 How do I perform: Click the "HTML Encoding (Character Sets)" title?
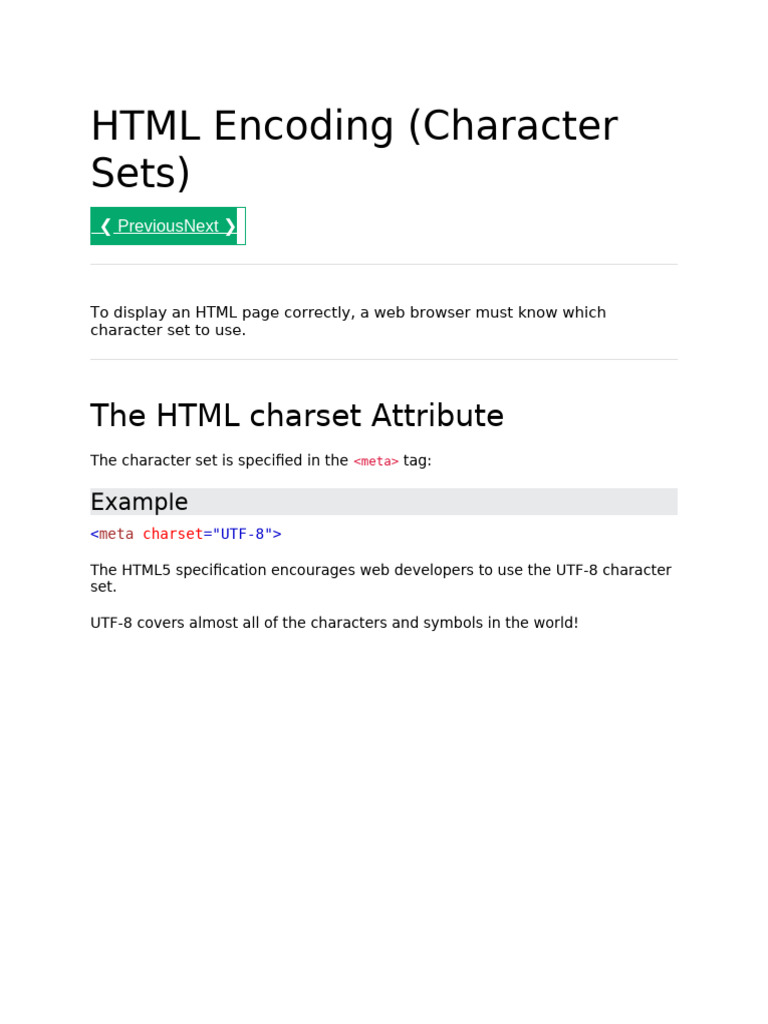pos(354,149)
